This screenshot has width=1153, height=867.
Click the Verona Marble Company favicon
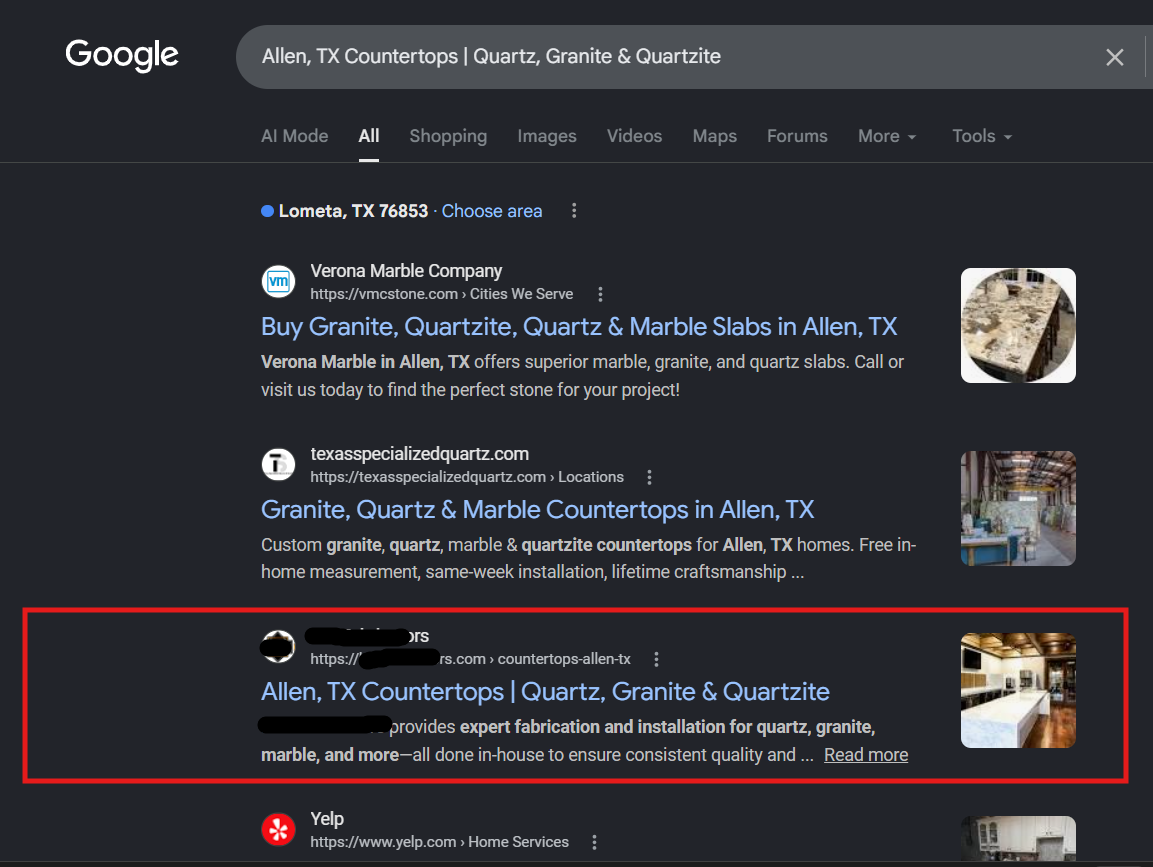tap(279, 282)
